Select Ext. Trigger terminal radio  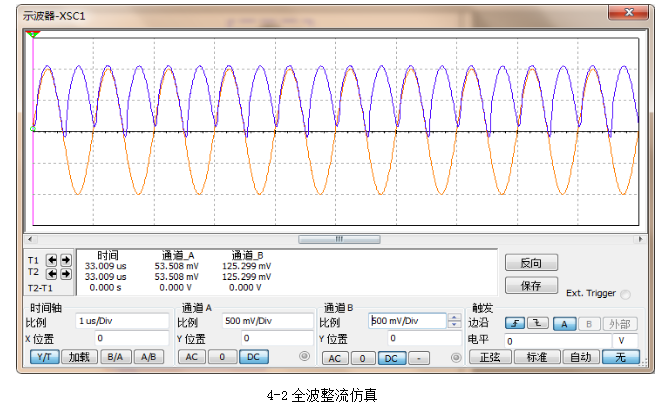click(626, 294)
